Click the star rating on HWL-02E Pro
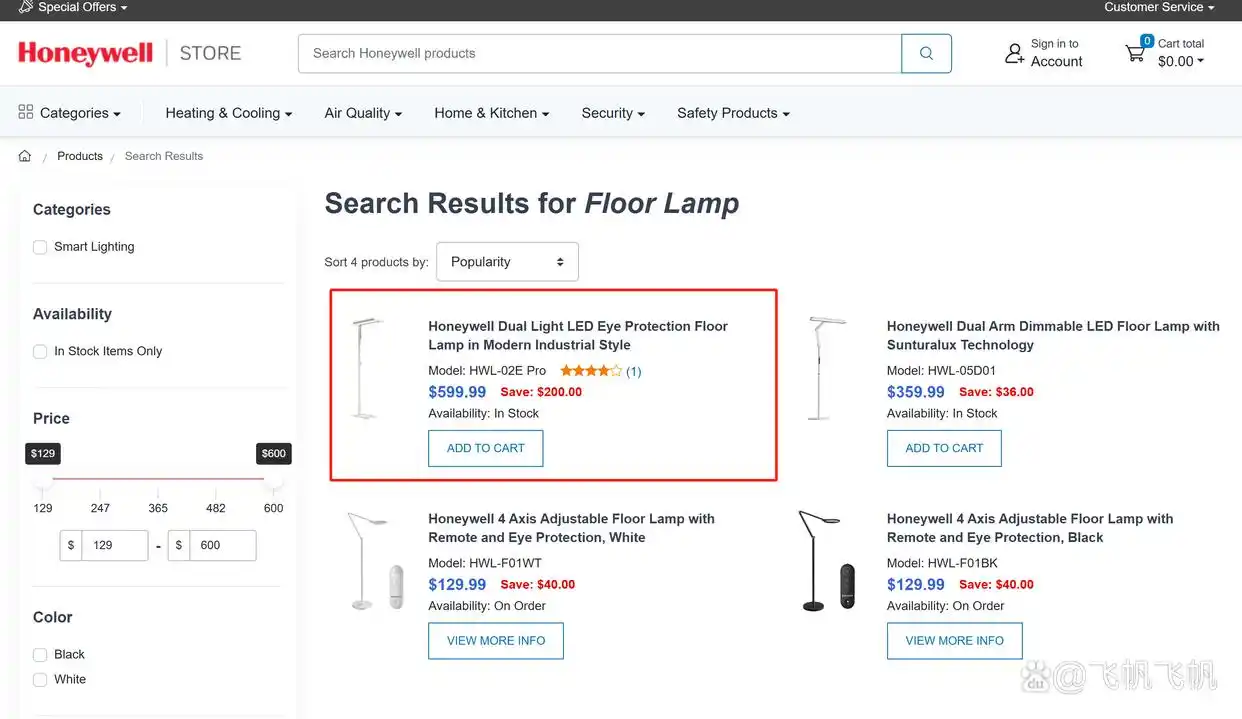The width and height of the screenshot is (1242, 719). click(590, 371)
